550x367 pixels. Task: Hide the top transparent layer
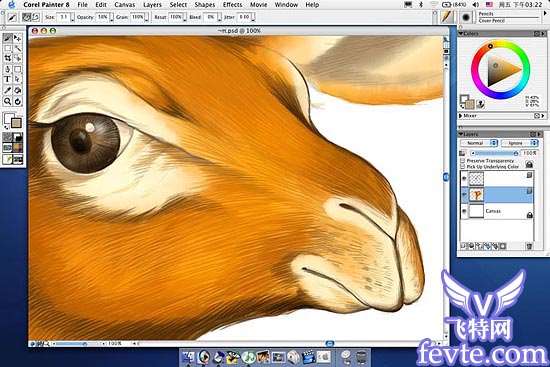click(464, 179)
